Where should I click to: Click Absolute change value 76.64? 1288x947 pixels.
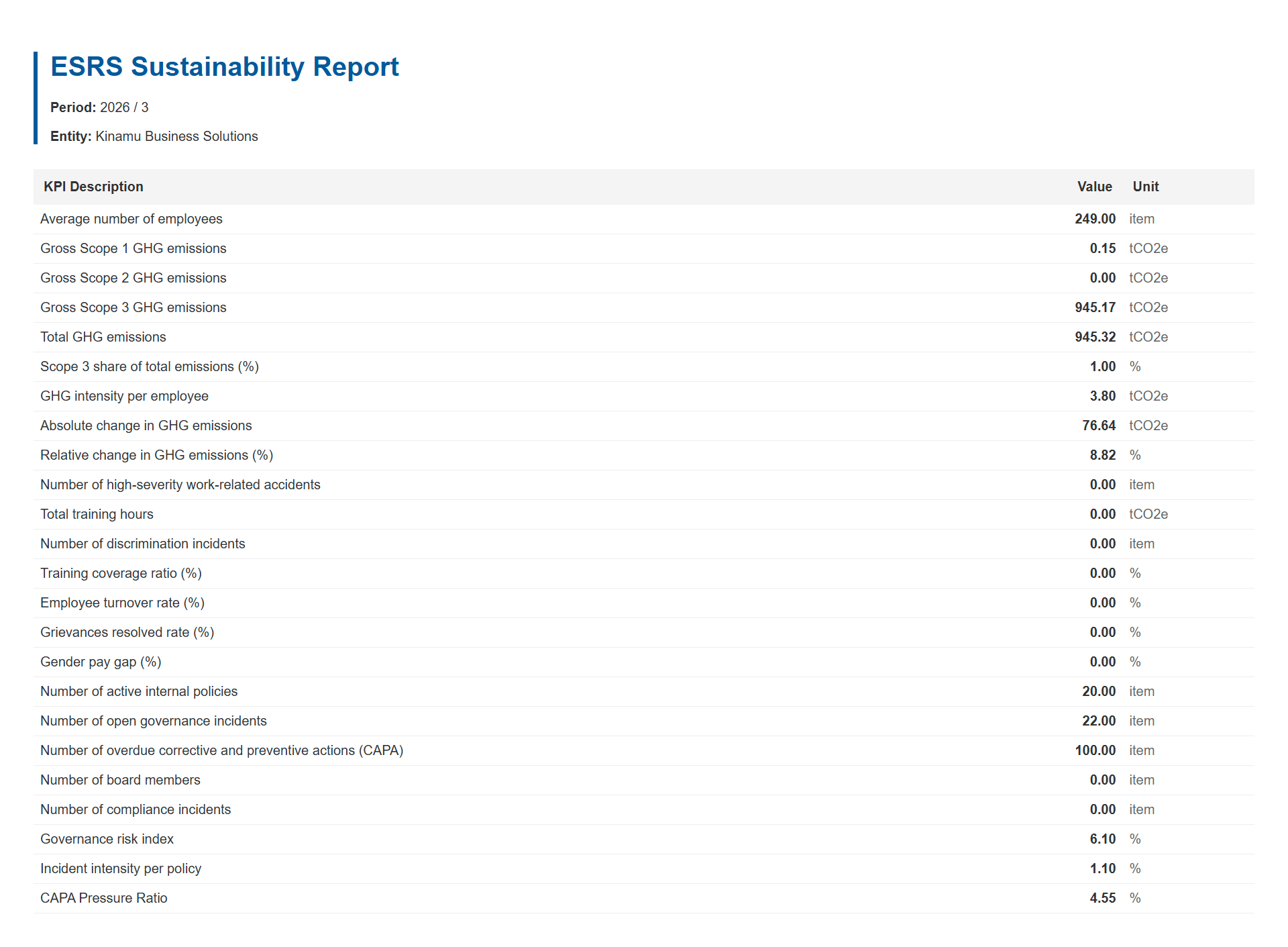tap(1099, 426)
